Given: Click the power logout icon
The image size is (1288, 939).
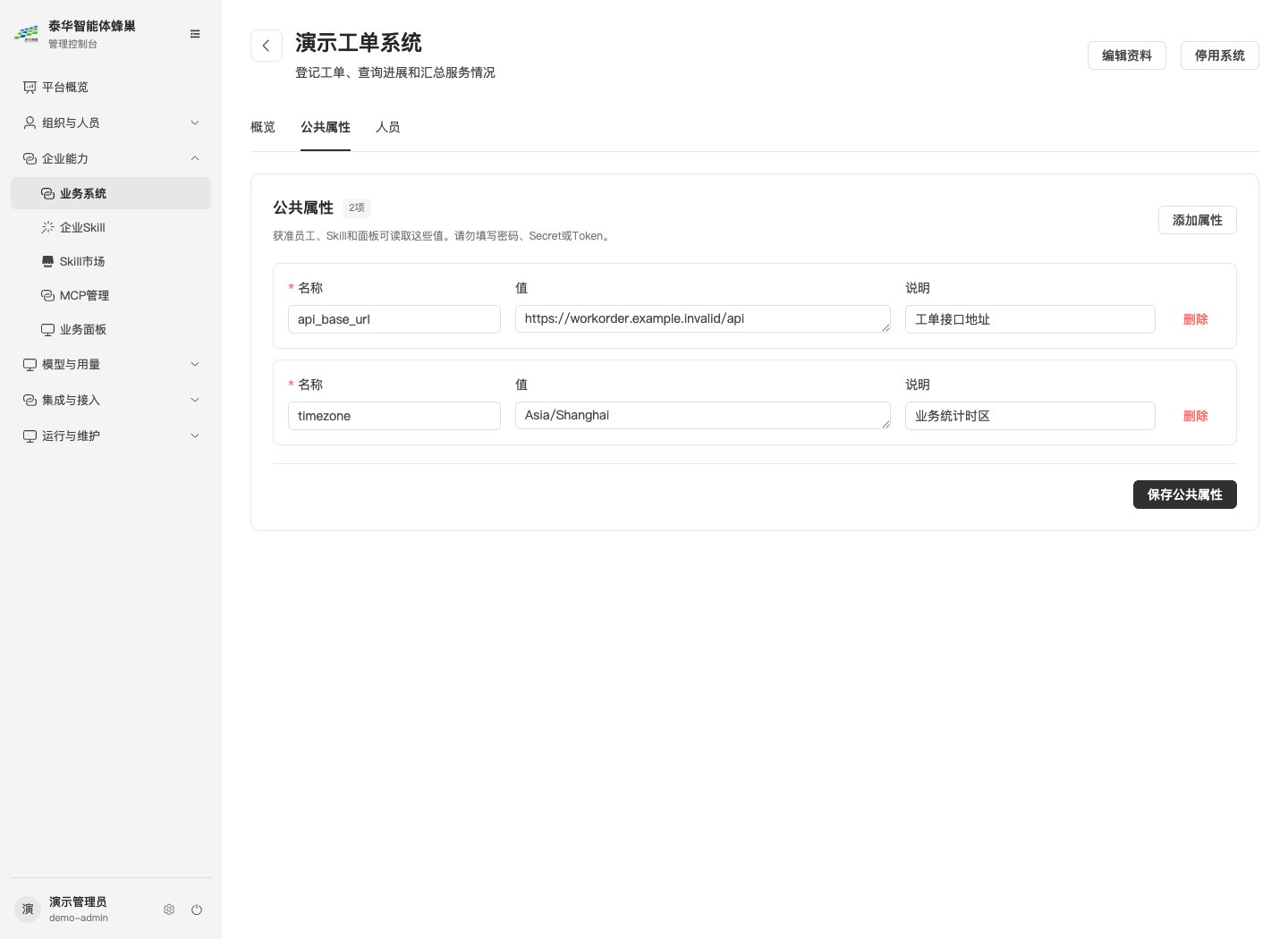Looking at the screenshot, I should (x=197, y=909).
